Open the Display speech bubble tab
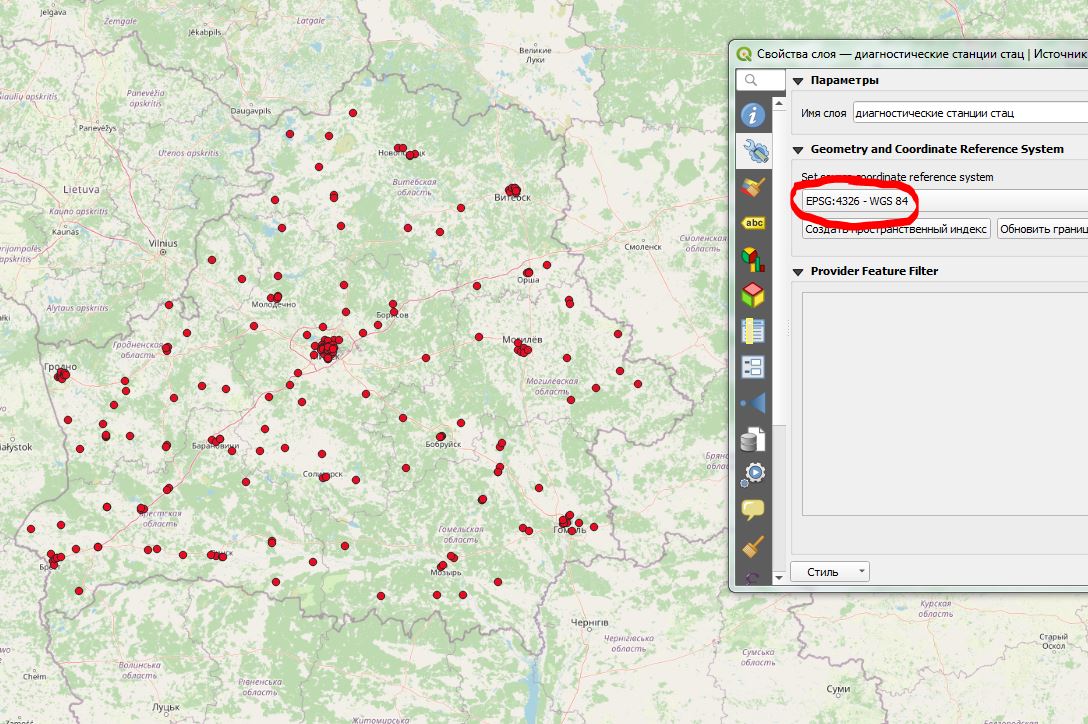The image size is (1088, 724). (x=753, y=510)
